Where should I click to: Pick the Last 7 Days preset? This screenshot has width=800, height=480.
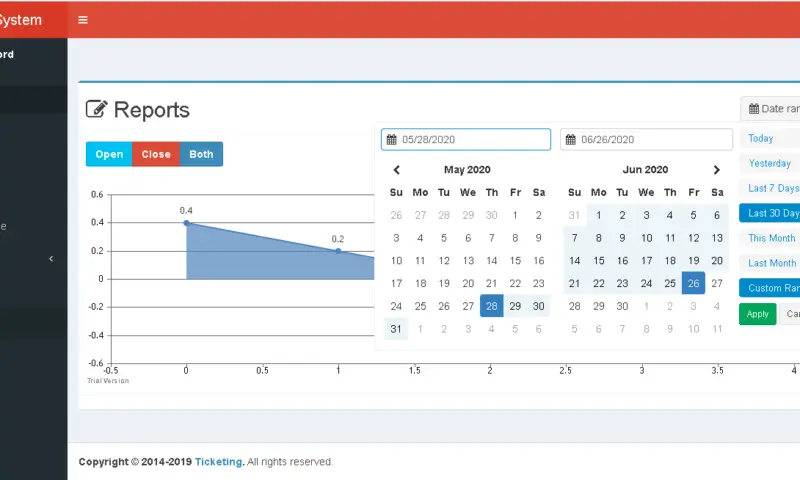[x=773, y=188]
